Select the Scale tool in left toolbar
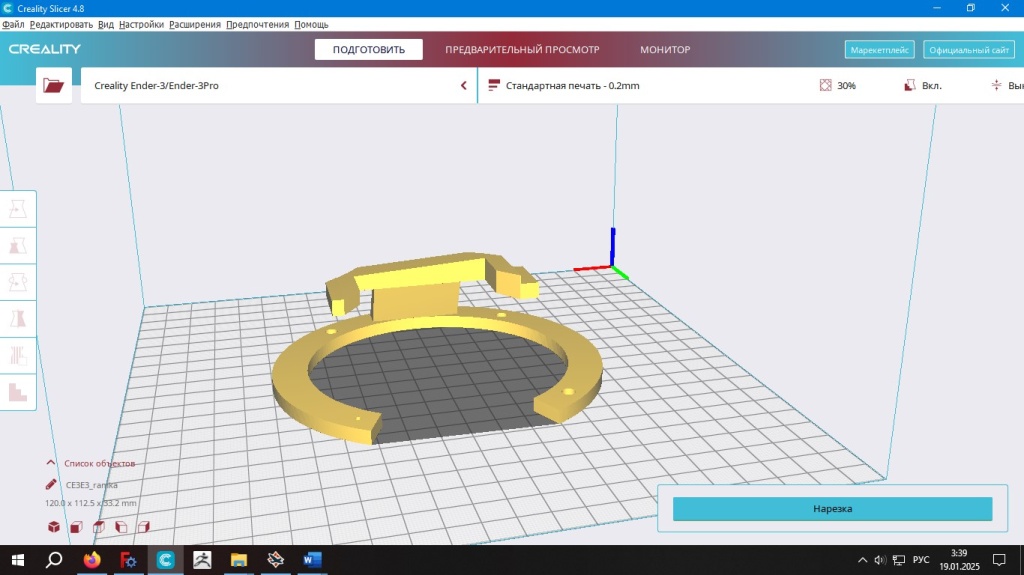1024x575 pixels. point(18,246)
